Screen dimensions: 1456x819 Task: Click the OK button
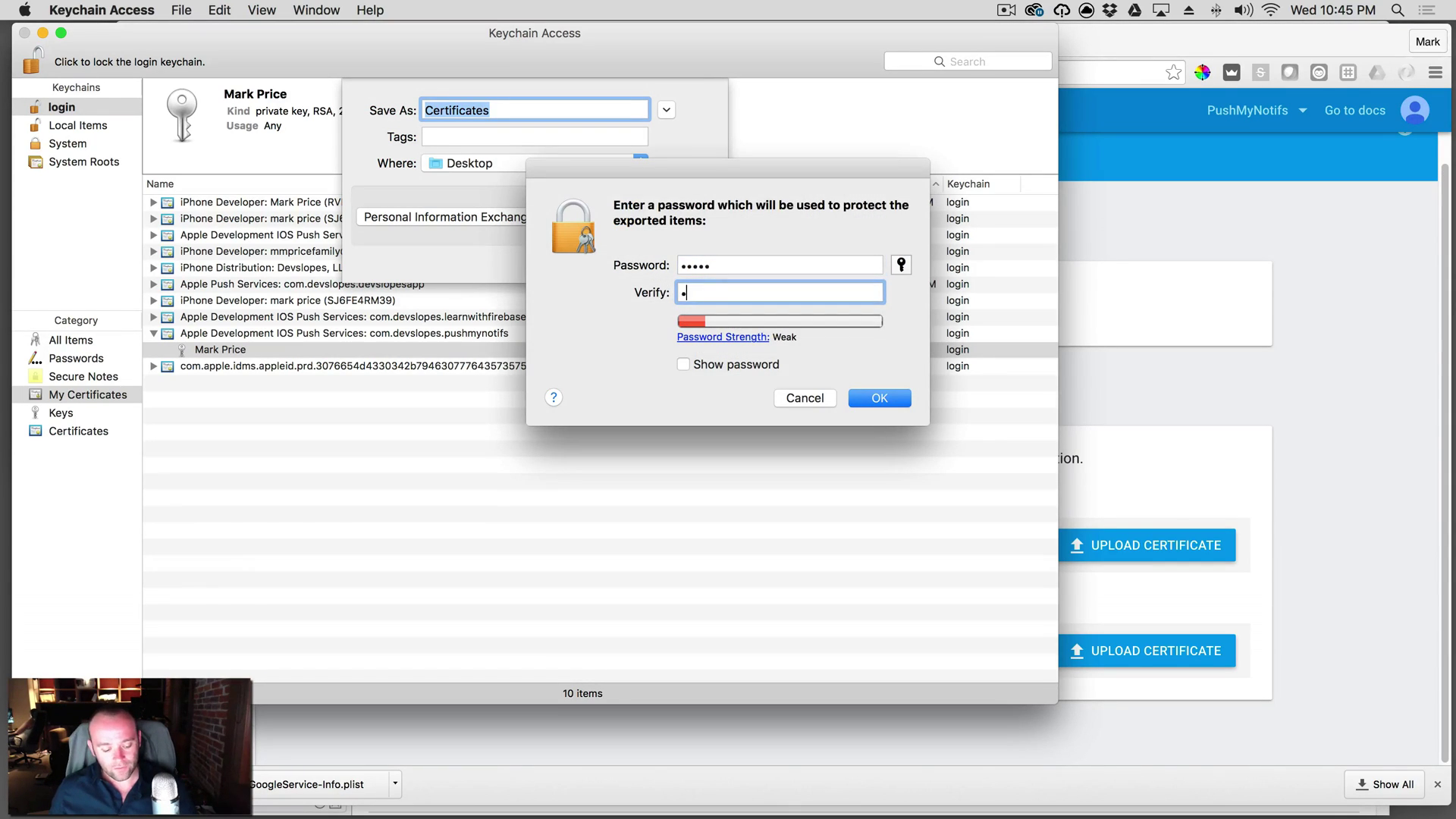pos(880,398)
